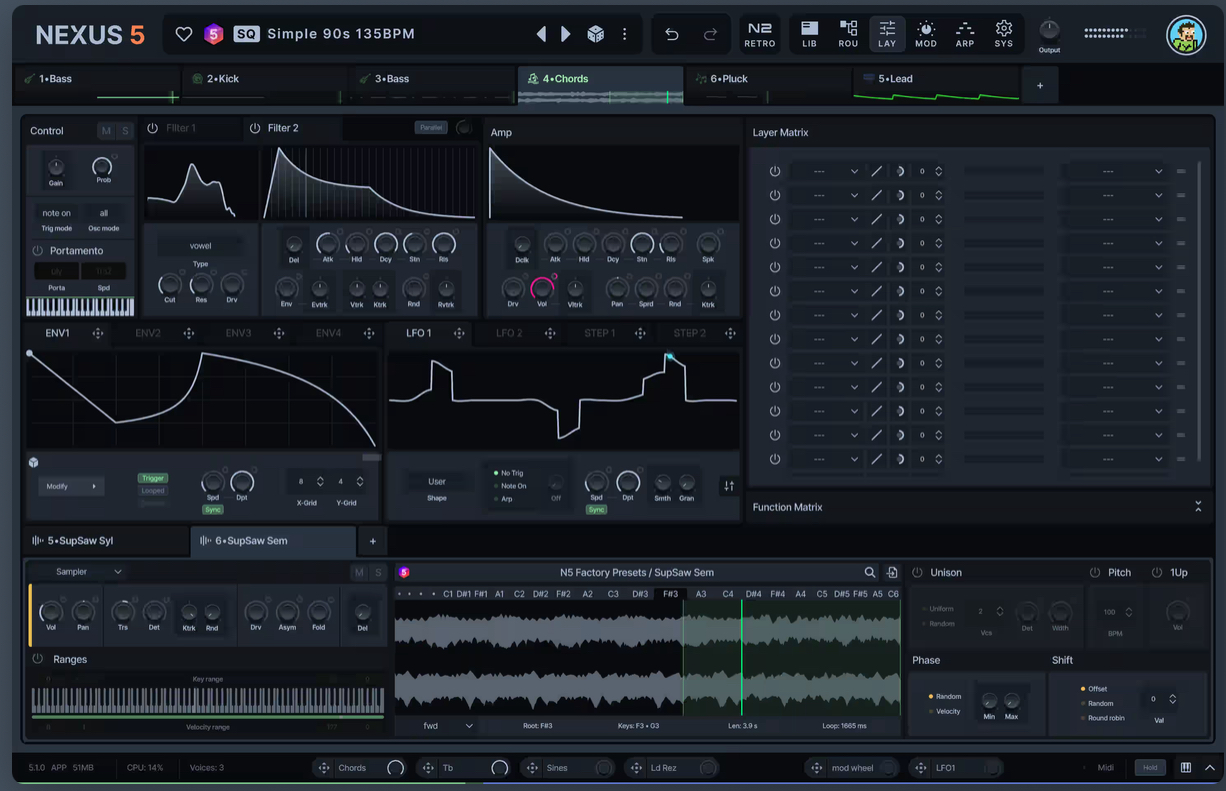Open the ARP arpeggiator page
Viewport: 1226px width, 791px height.
965,34
